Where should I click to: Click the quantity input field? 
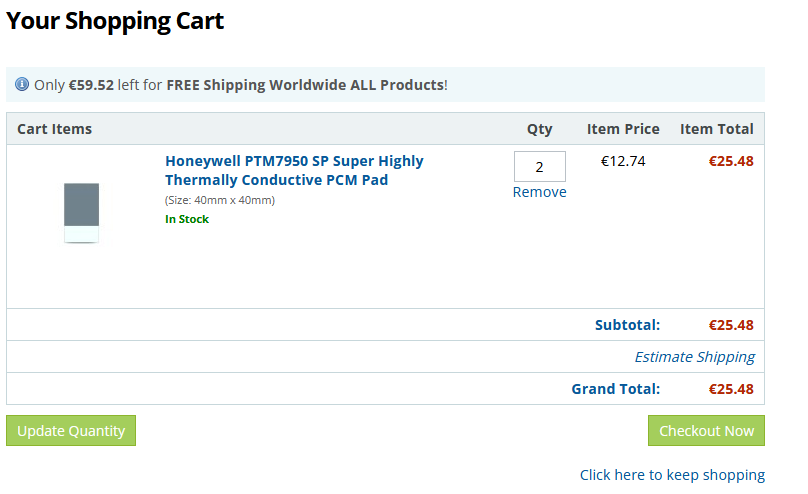539,167
